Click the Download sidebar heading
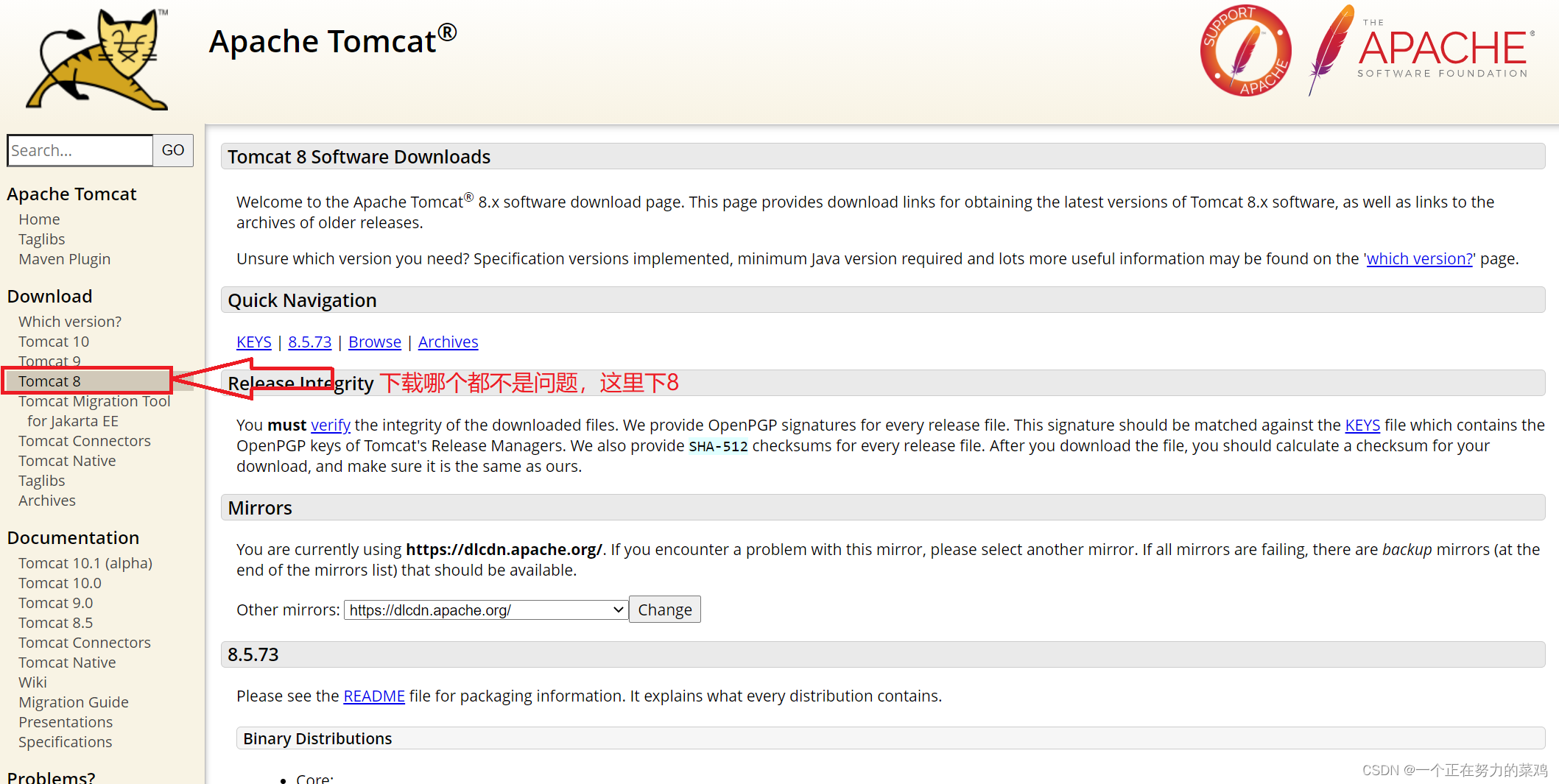Screen dimensions: 1559x784 [49, 297]
